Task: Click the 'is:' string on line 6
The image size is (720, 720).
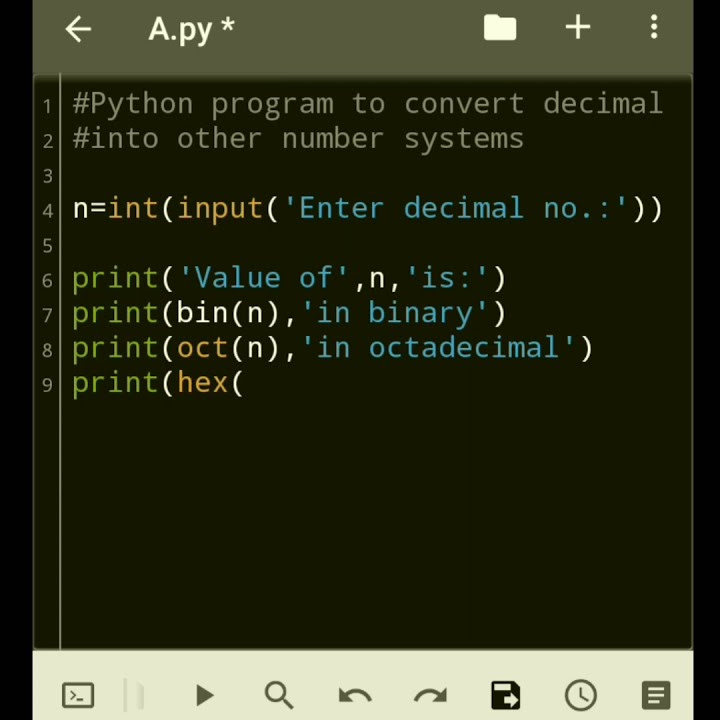Action: click(447, 278)
